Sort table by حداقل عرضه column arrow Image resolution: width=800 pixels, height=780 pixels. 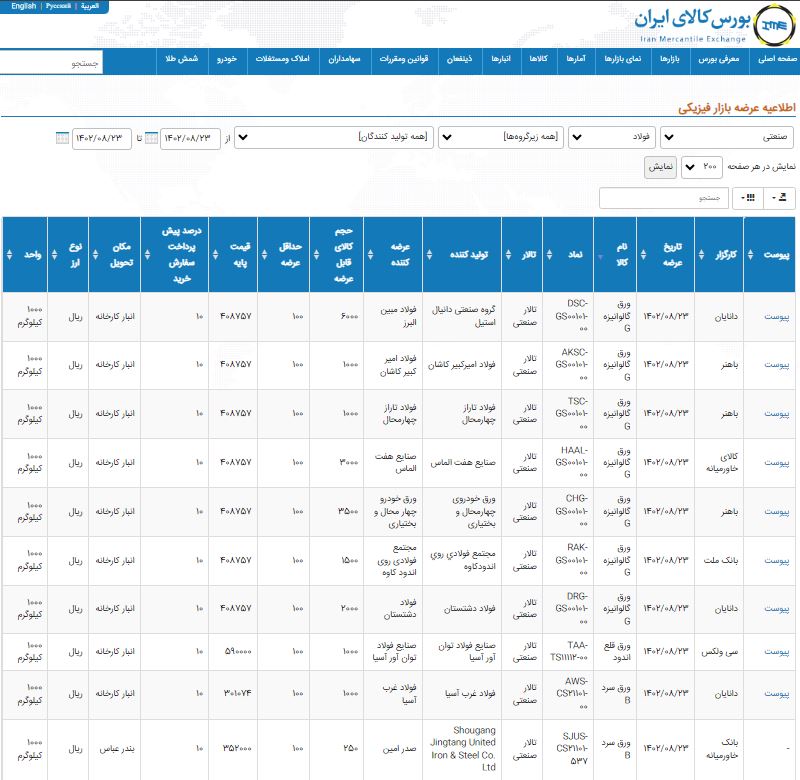coord(264,254)
